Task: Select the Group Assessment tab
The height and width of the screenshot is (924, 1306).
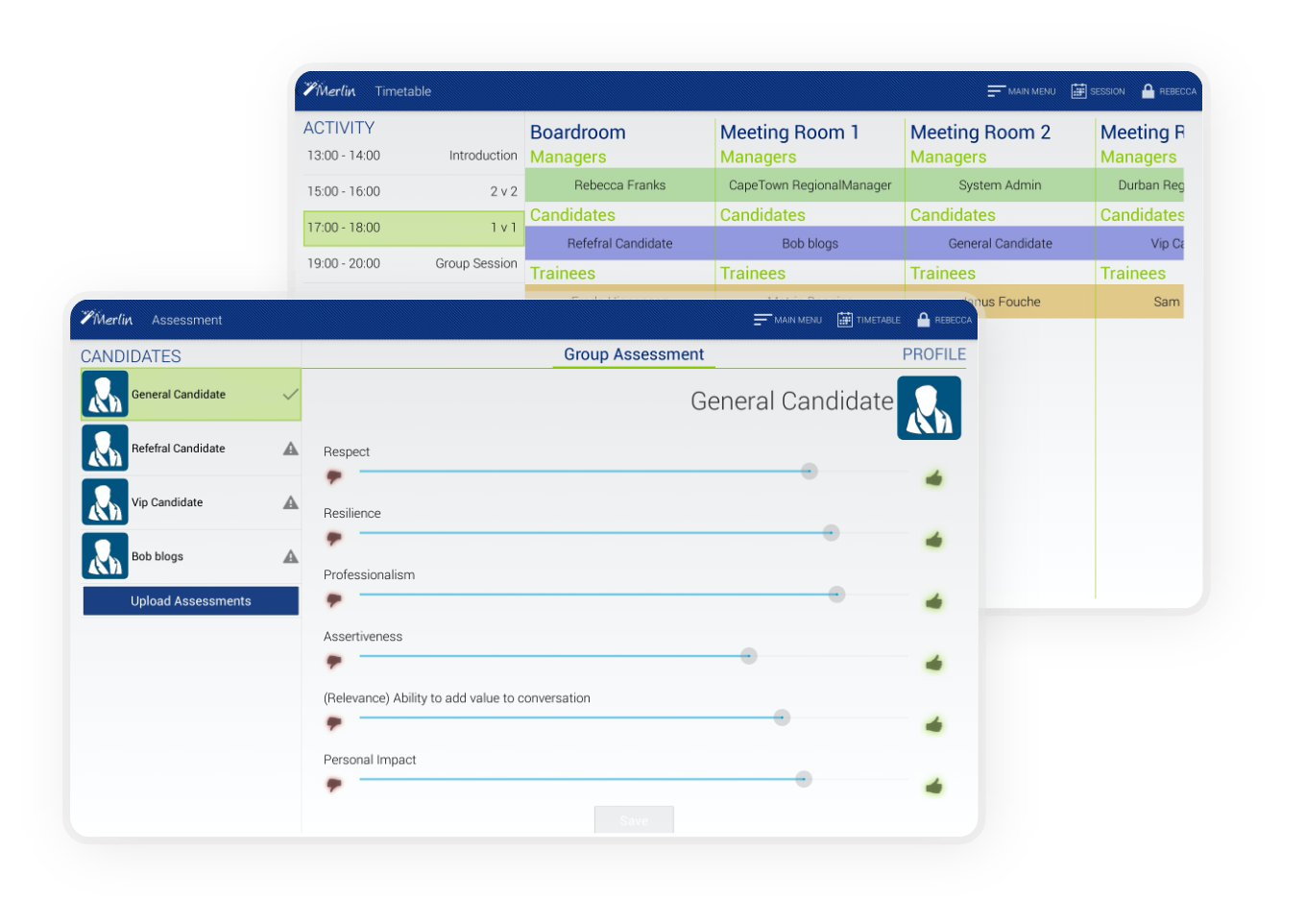Action: 633,353
